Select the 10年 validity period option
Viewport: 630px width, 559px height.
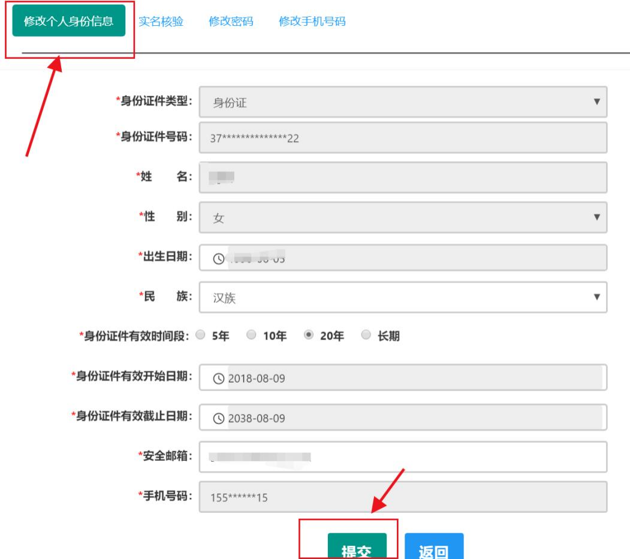252,336
